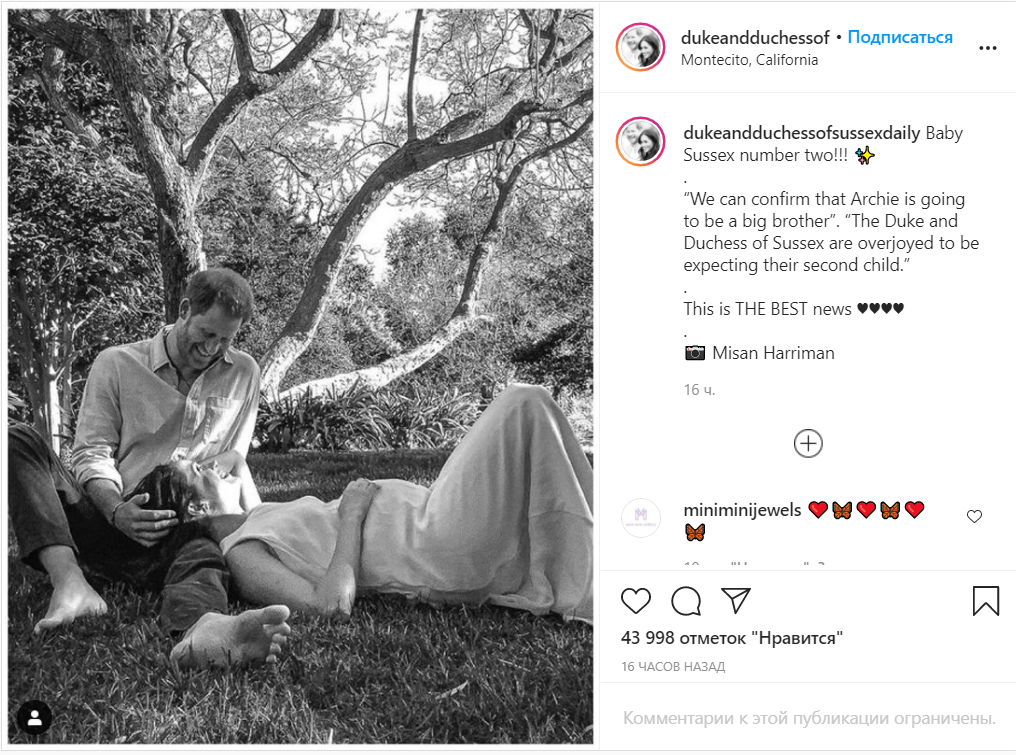Screen dimensions: 1016x755
Task: Click the Подписаться follow link
Action: pyautogui.click(x=900, y=38)
